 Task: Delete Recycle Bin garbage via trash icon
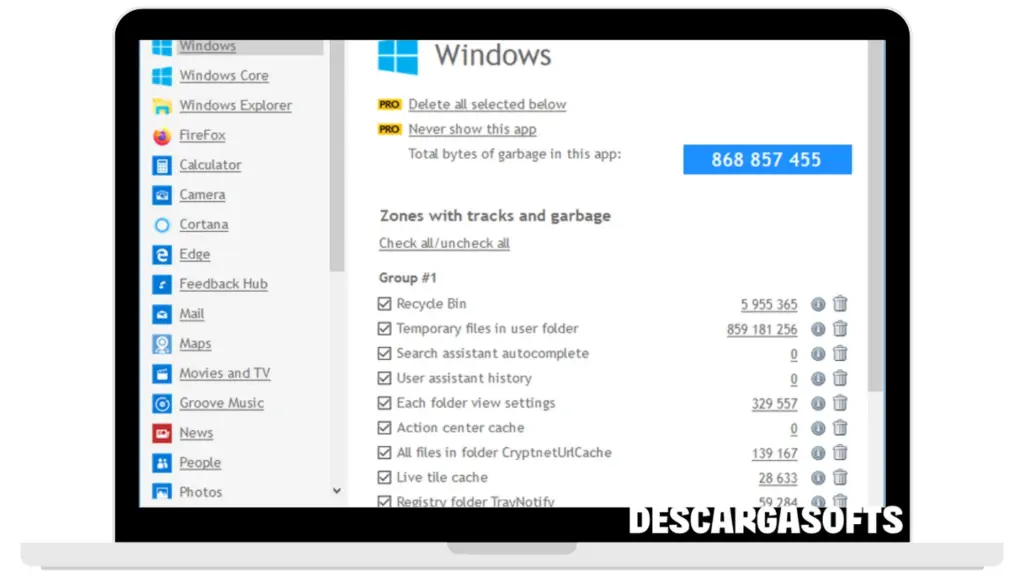[840, 304]
